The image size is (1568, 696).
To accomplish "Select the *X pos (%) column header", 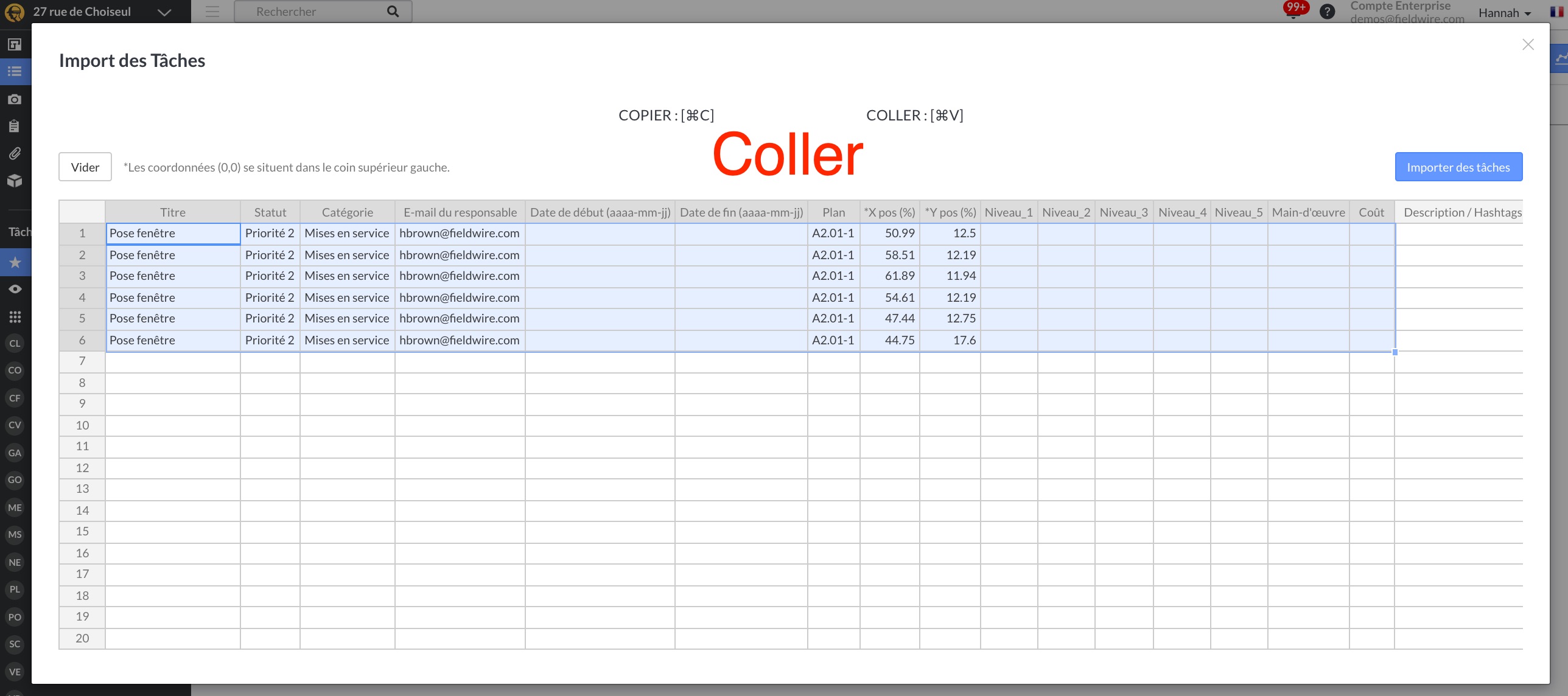I will [x=890, y=212].
